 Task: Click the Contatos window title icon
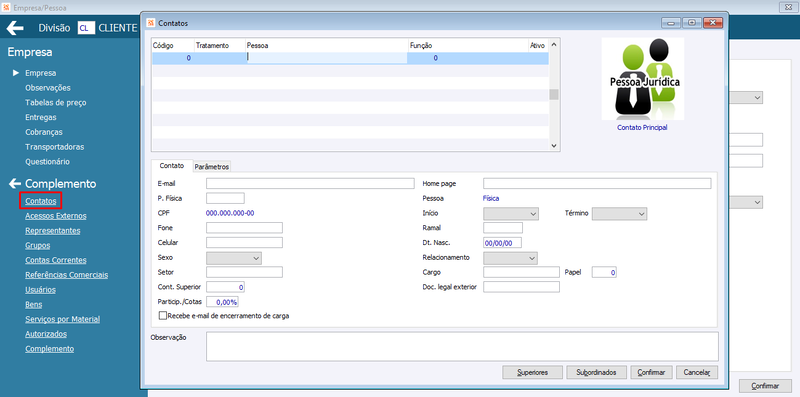tap(151, 23)
